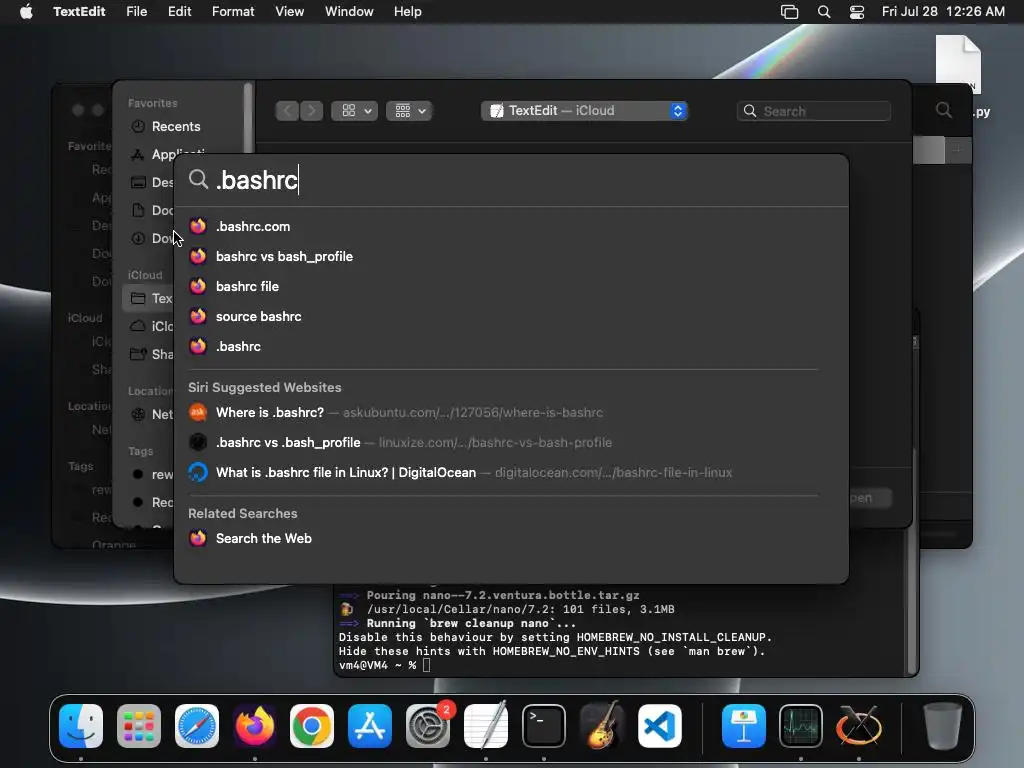The width and height of the screenshot is (1024, 768).
Task: Select the plain .bashrc suggestion
Action: point(511,347)
